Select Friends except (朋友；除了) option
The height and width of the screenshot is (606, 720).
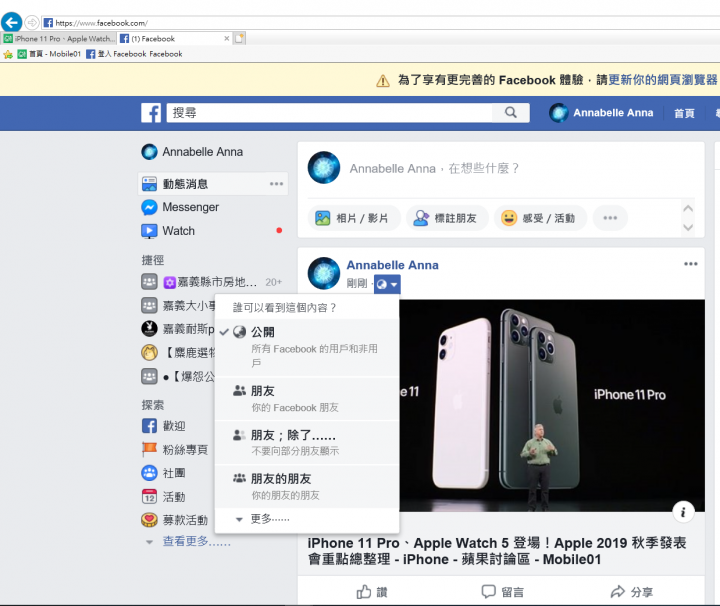click(x=307, y=443)
